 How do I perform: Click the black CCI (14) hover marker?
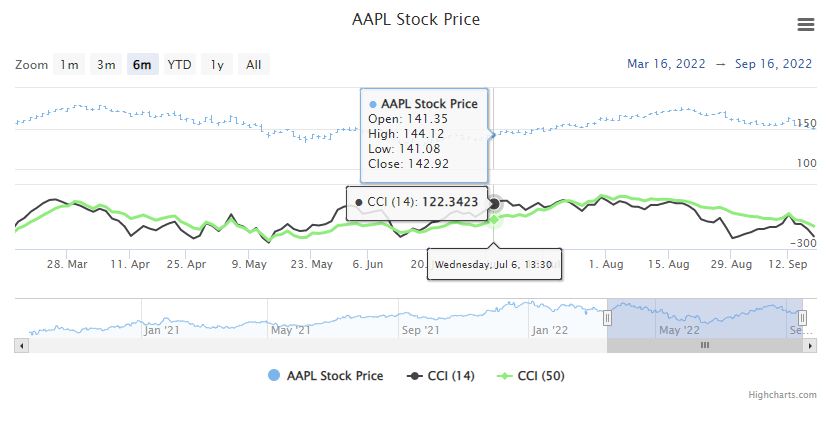494,203
